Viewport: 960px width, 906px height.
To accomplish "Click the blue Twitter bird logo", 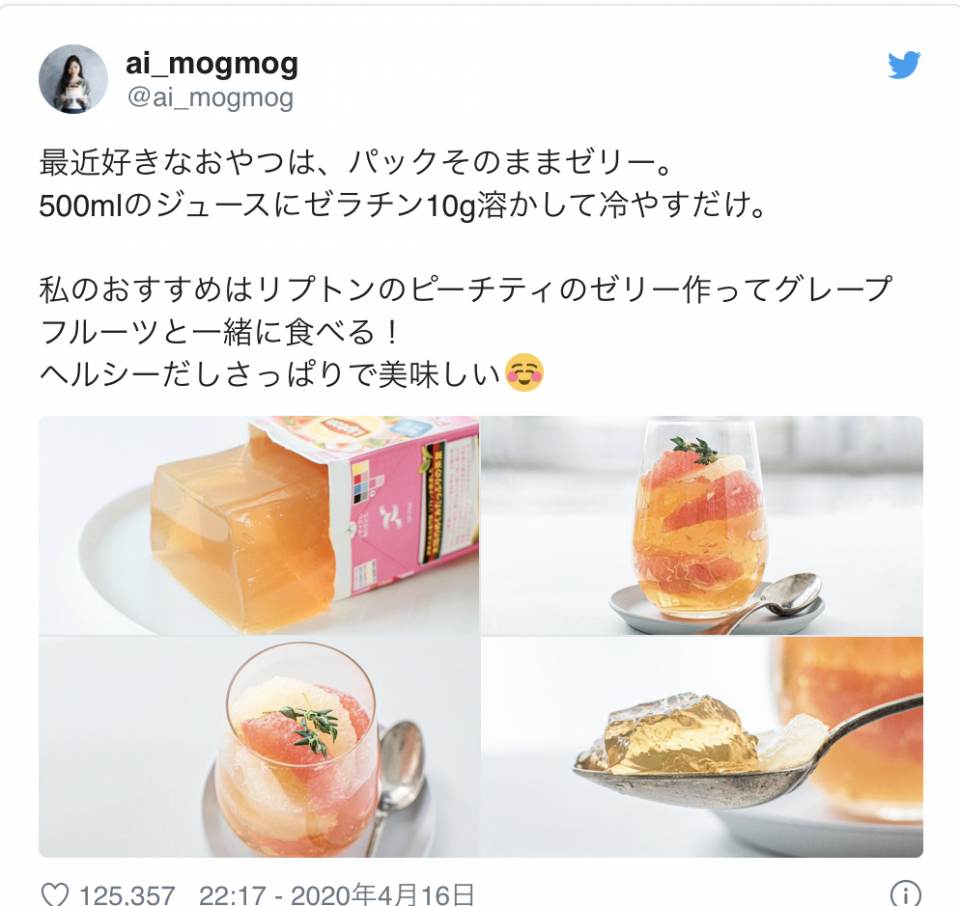I will pyautogui.click(x=904, y=64).
